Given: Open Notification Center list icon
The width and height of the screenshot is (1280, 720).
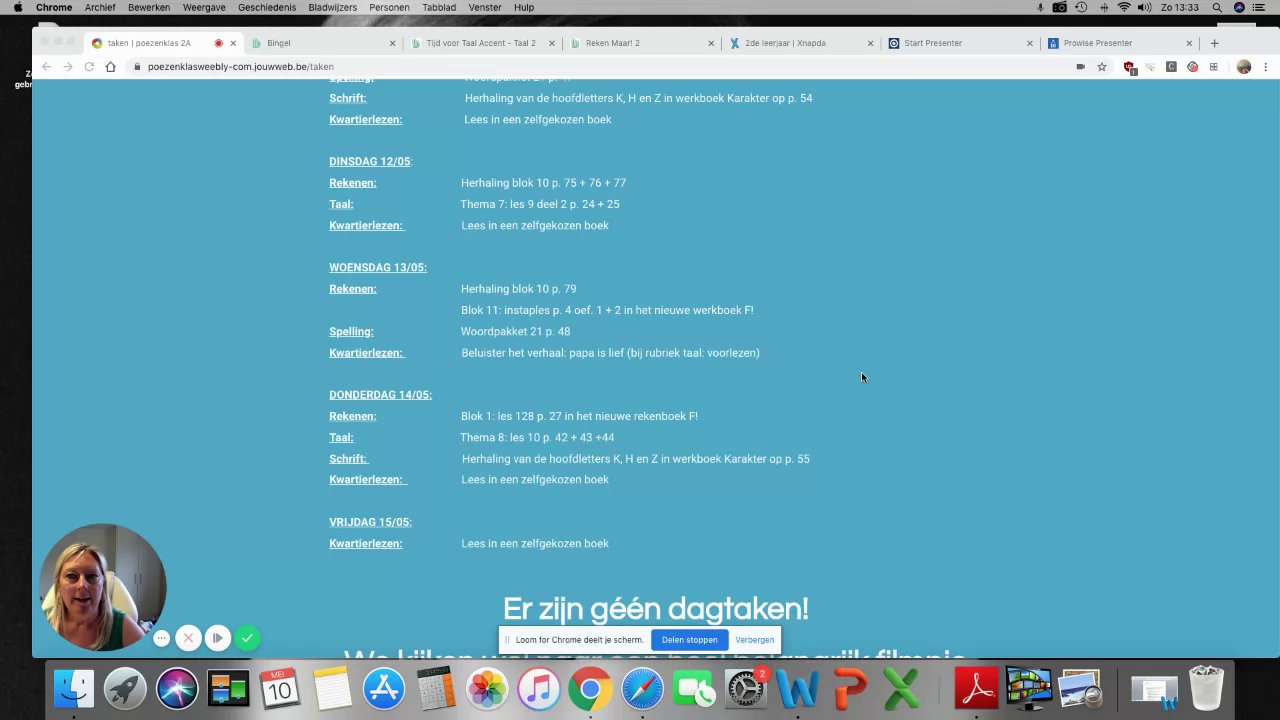Looking at the screenshot, I should coord(1261,7).
